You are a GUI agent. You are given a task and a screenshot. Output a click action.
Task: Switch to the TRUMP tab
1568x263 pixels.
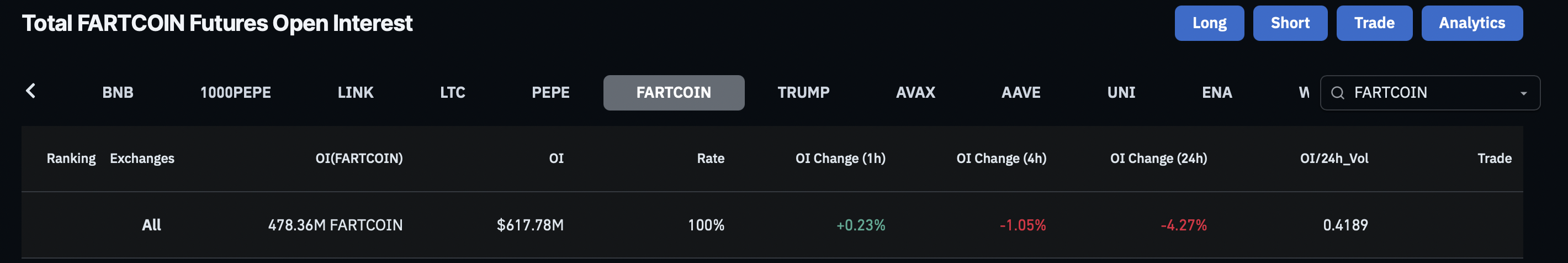(803, 92)
